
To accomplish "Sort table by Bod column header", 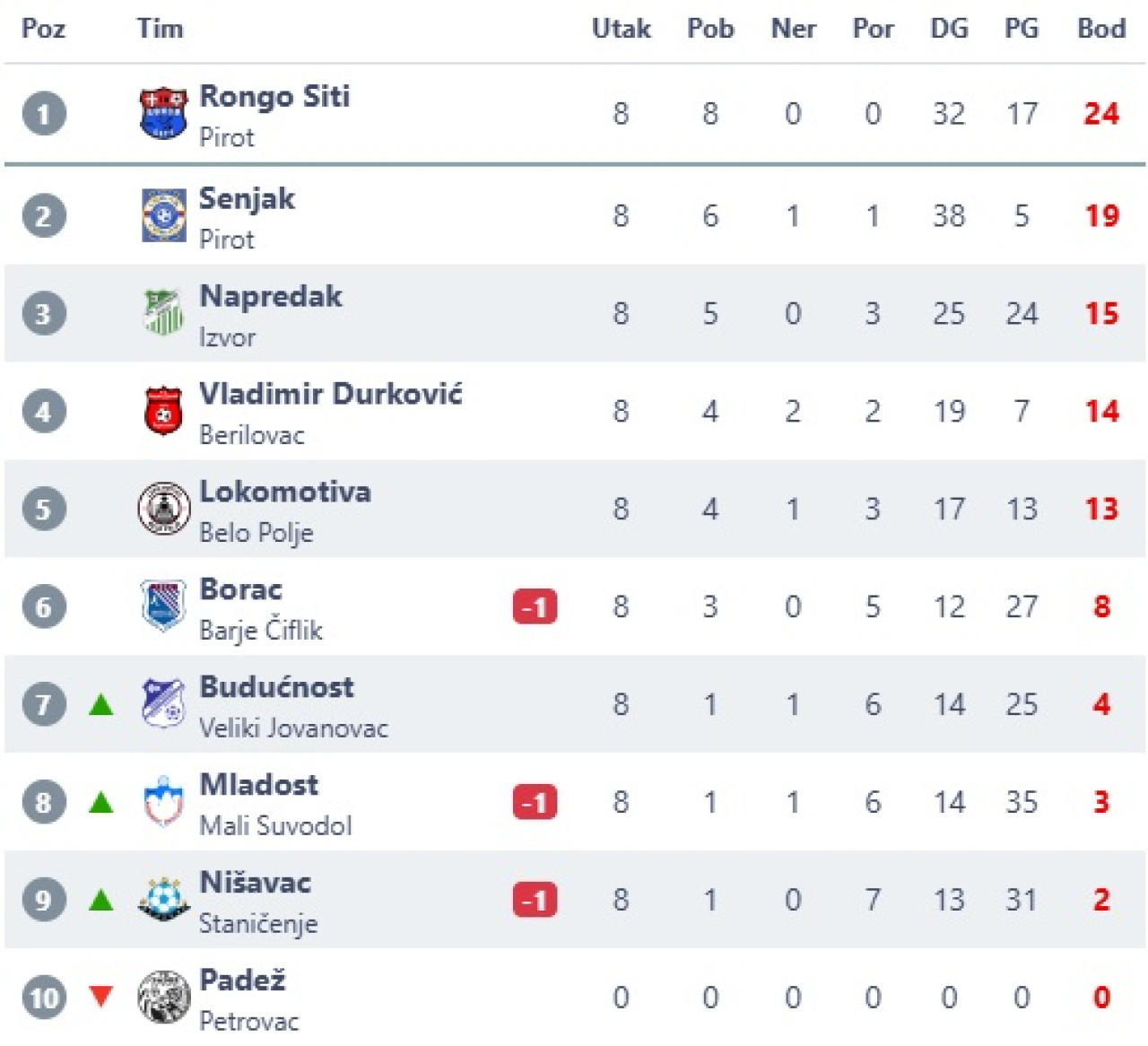I will tap(1100, 29).
